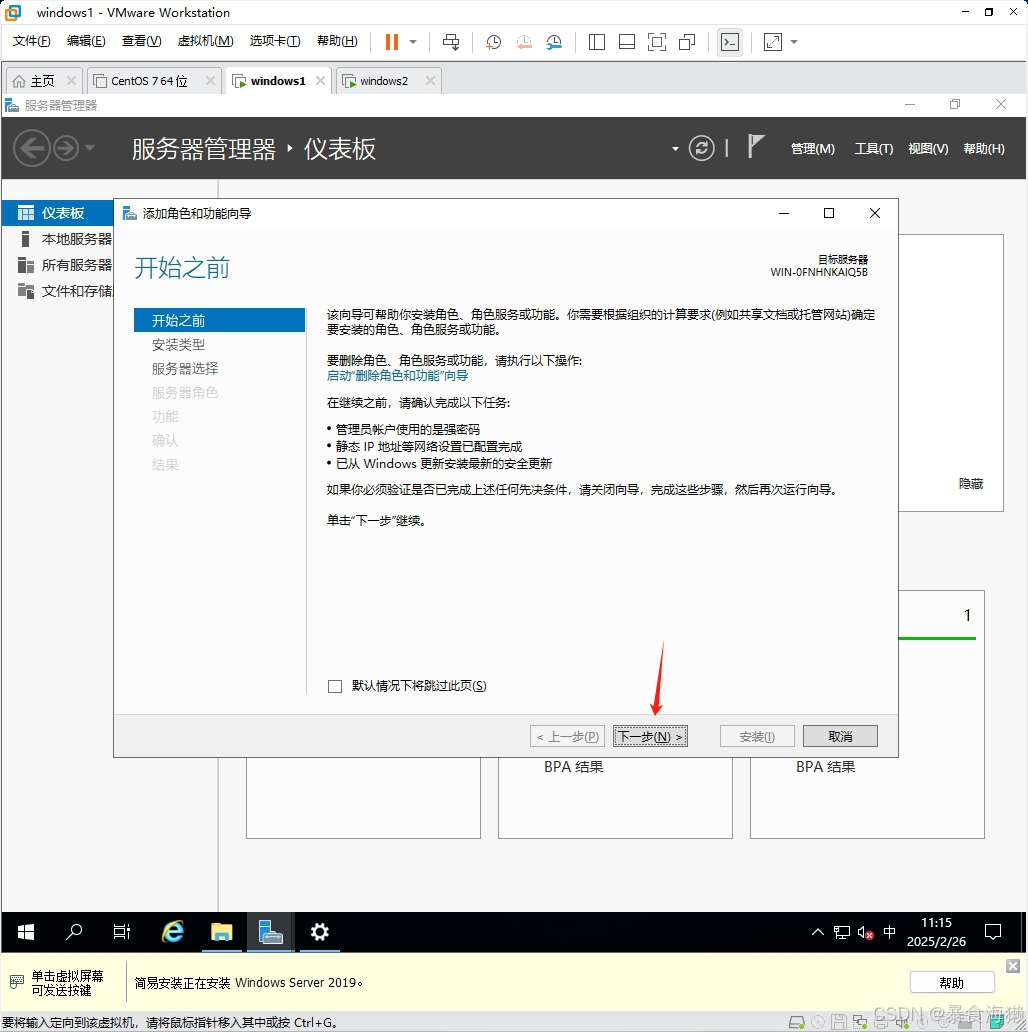Open the 管理(M) menu in Server Manager
Screen dimensions: 1028x1032
[x=812, y=149]
